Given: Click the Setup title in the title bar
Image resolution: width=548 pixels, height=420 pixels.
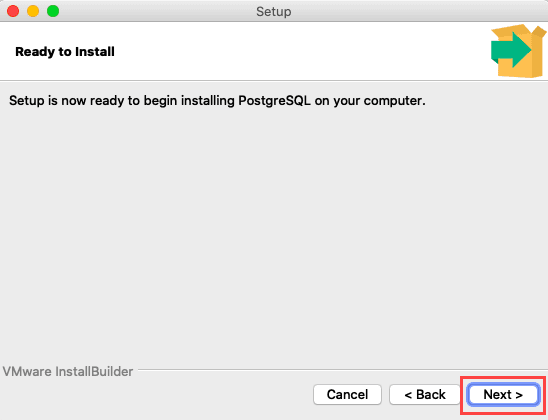Looking at the screenshot, I should click(x=274, y=12).
